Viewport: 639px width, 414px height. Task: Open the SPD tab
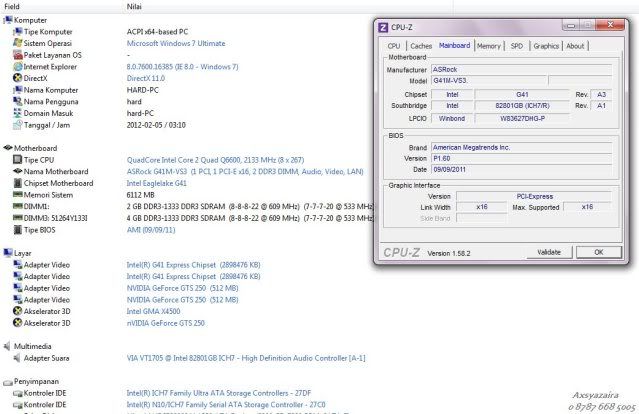517,46
